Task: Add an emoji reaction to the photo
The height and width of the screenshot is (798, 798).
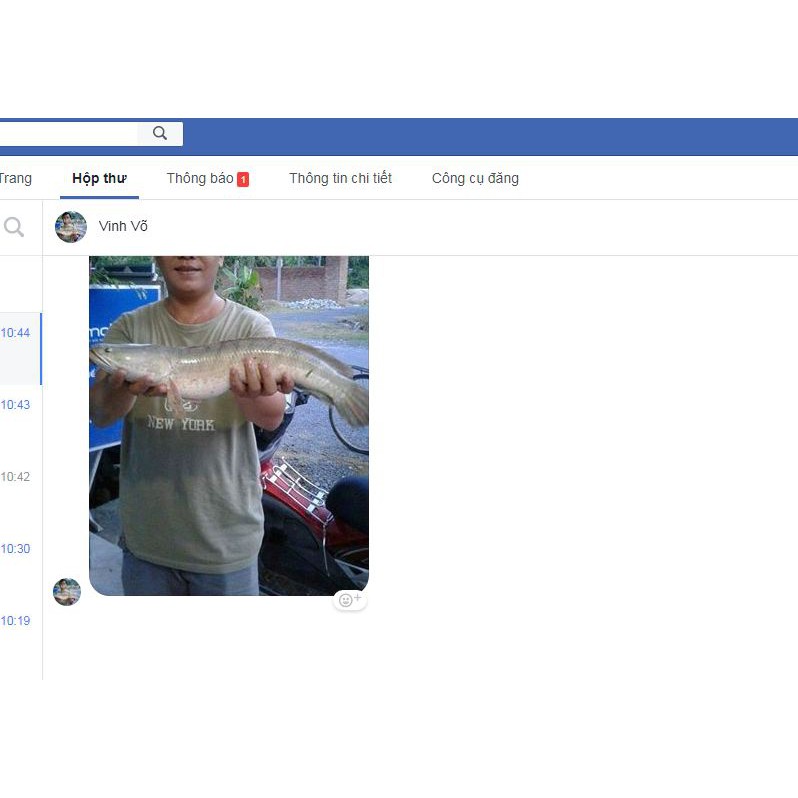Action: click(350, 600)
